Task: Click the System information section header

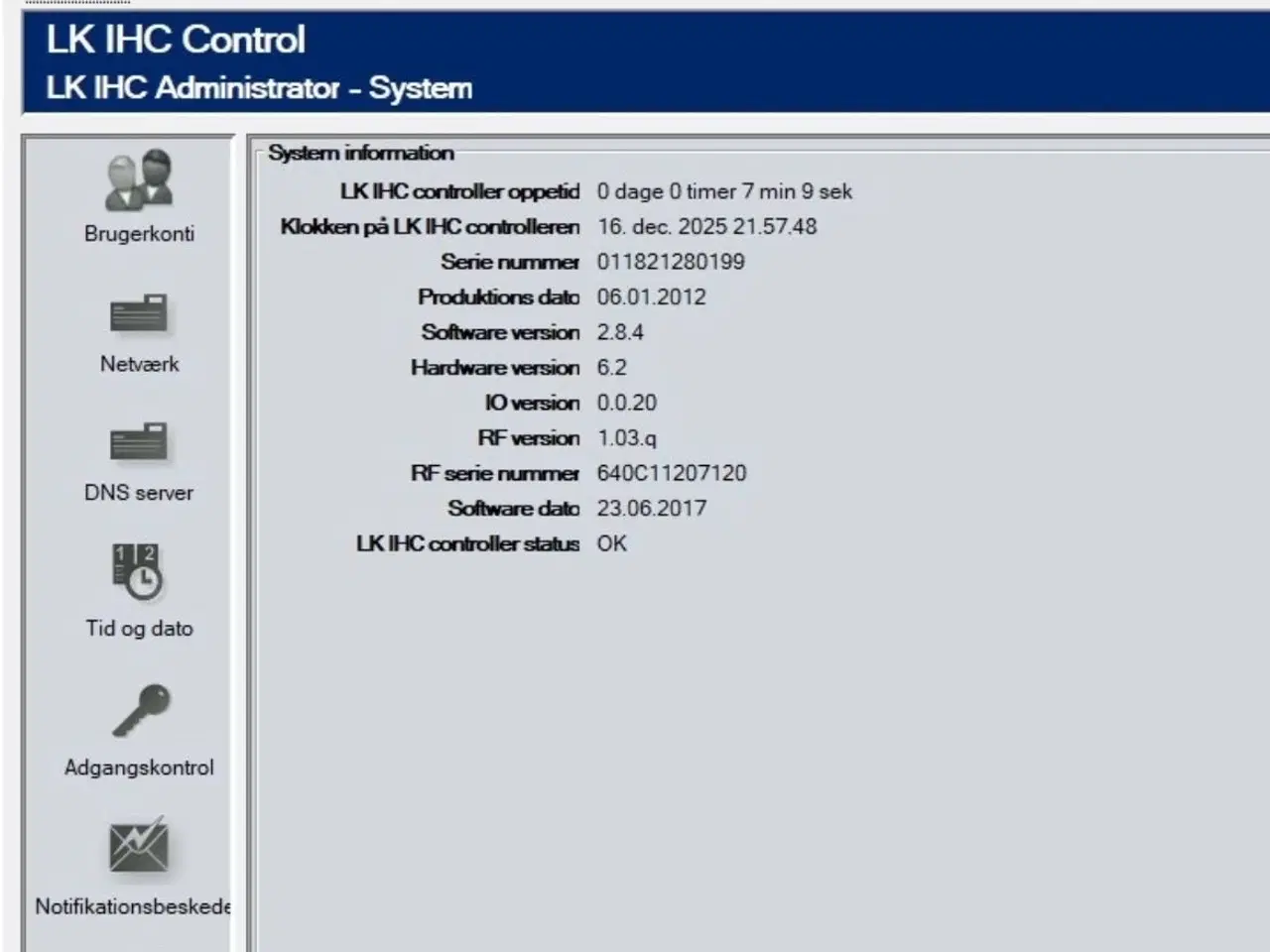Action: [x=361, y=153]
